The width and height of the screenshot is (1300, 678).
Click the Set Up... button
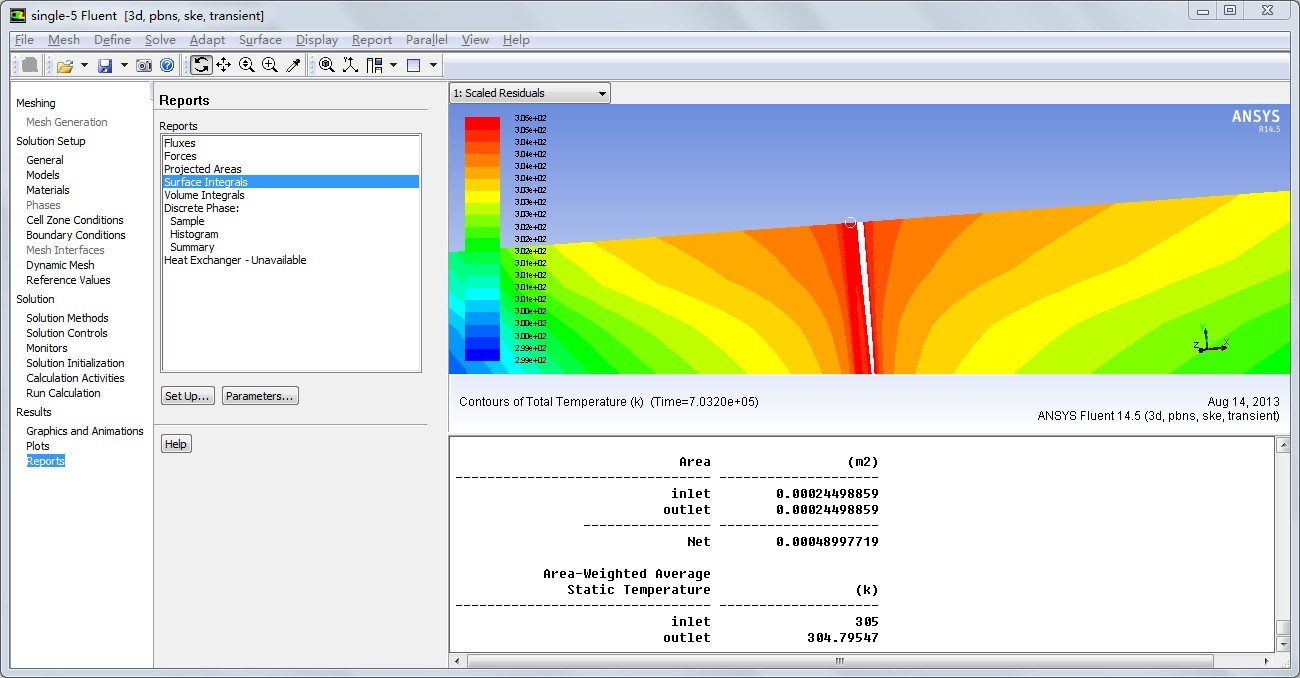187,396
